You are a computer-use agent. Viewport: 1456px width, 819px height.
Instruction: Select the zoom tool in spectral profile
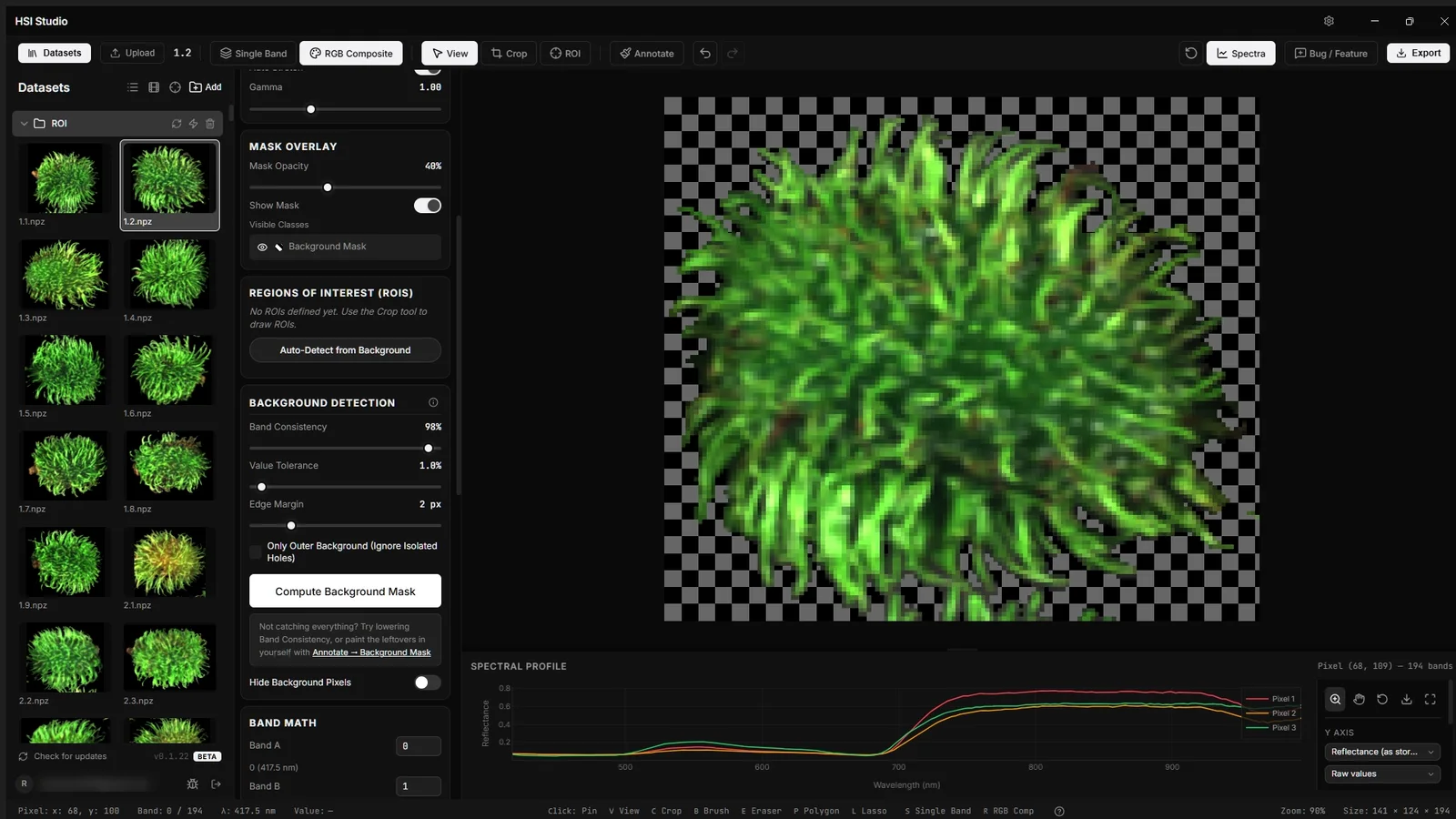pyautogui.click(x=1335, y=699)
